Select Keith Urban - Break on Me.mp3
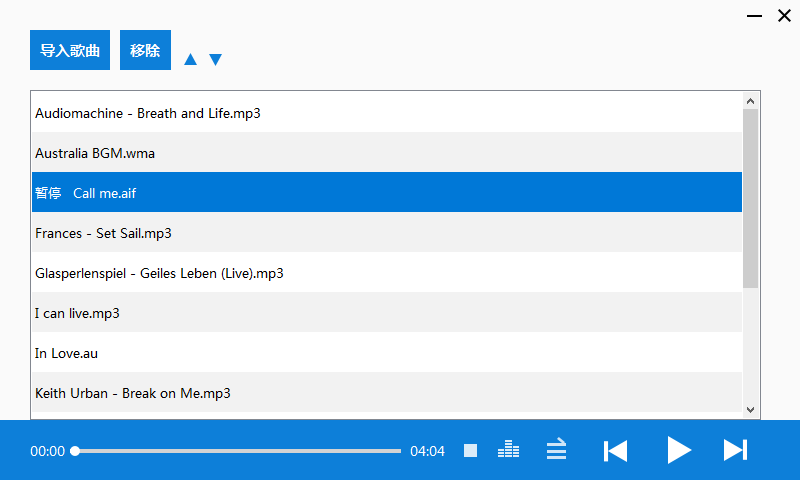This screenshot has width=800, height=480. click(x=387, y=392)
